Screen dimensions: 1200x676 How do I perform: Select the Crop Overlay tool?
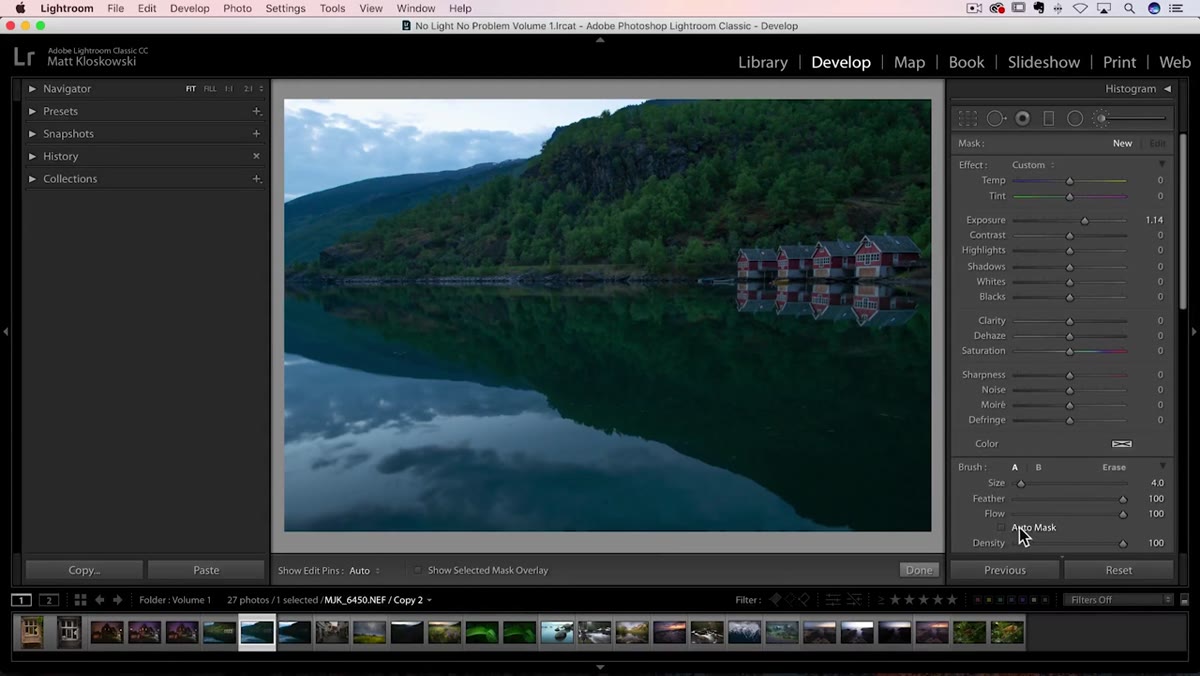(x=968, y=118)
